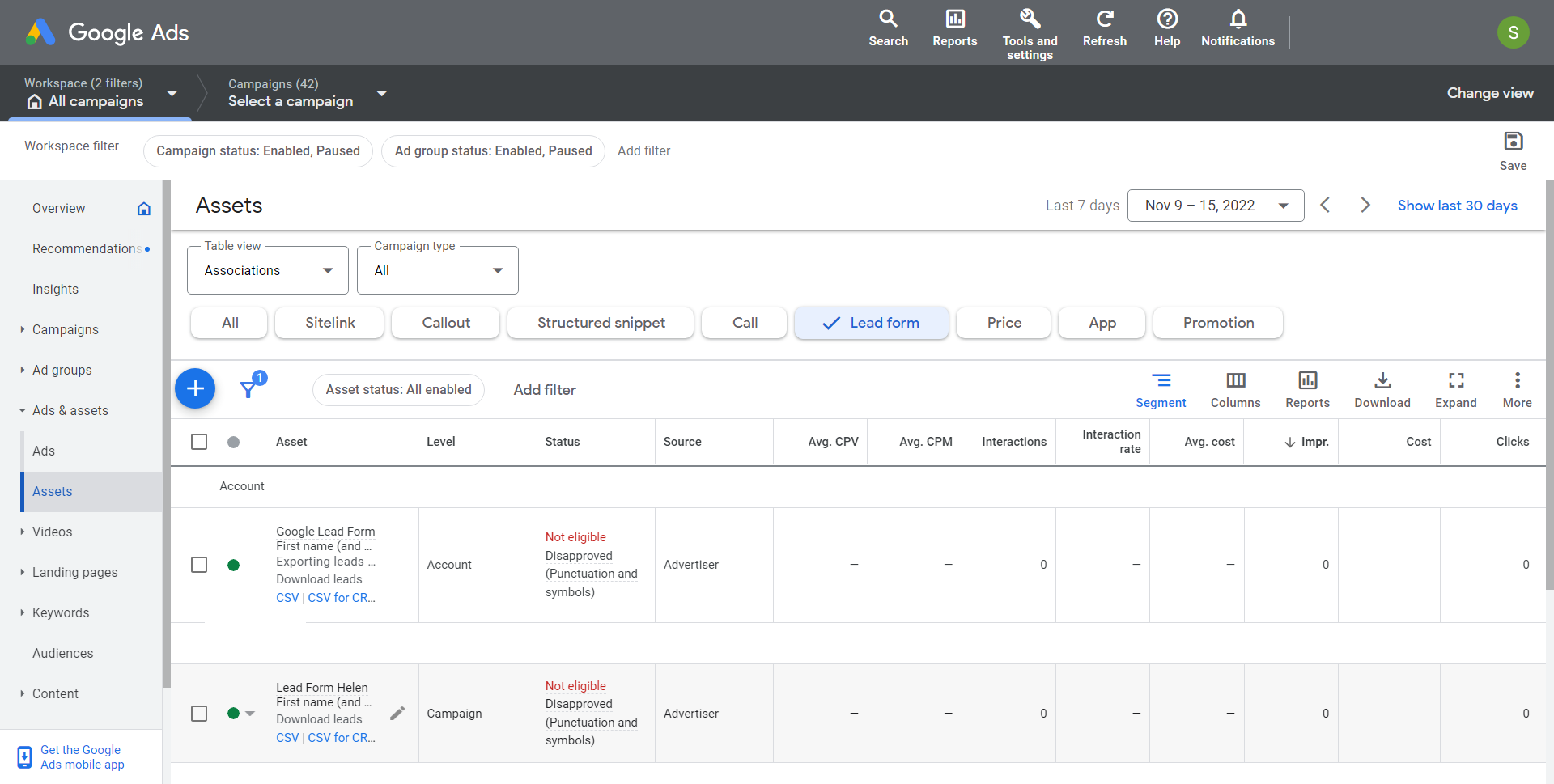Open the date range picker
The image size is (1554, 784).
pyautogui.click(x=1216, y=206)
